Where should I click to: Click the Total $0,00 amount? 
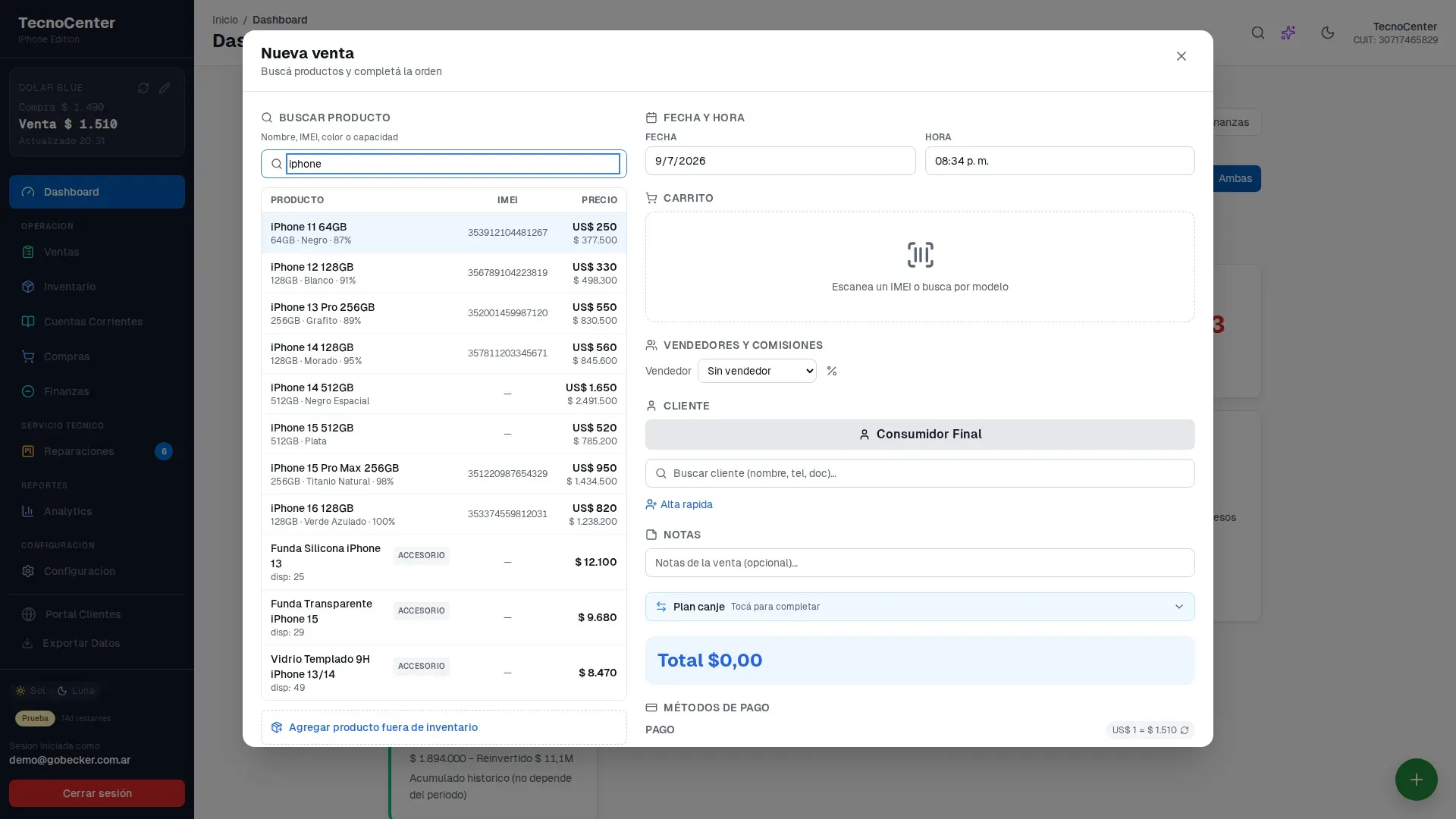[x=710, y=661]
